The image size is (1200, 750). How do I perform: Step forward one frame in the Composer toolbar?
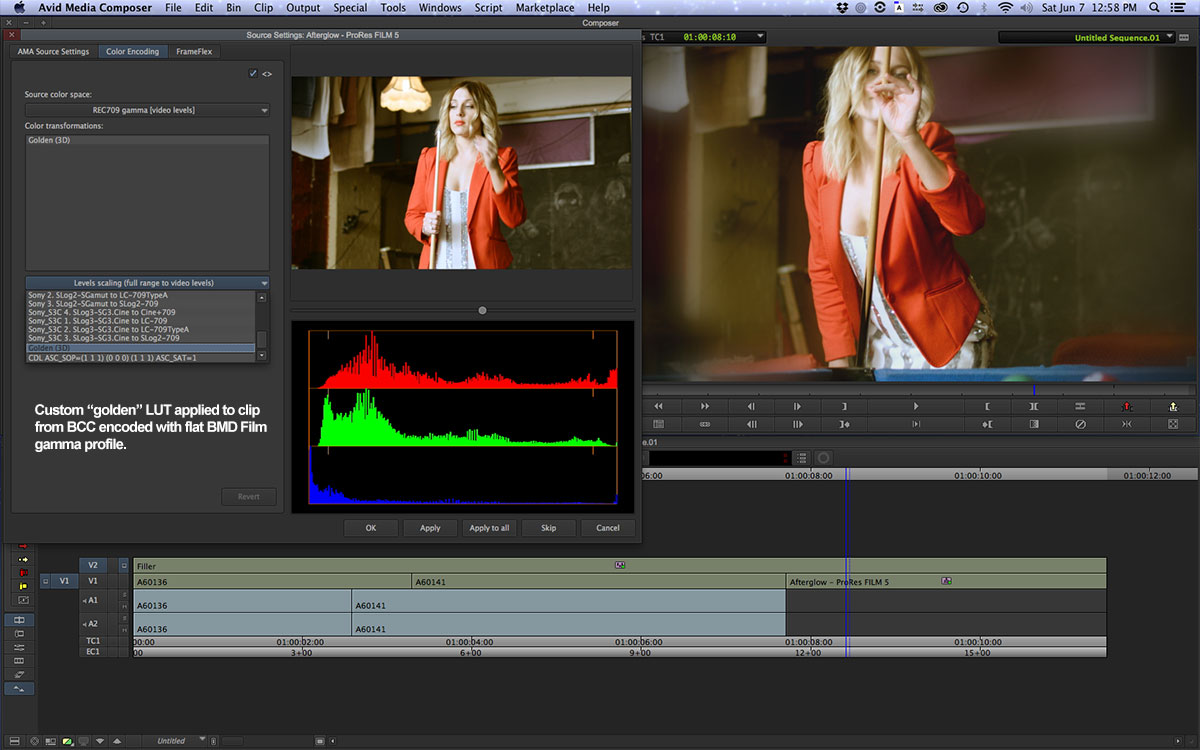click(x=797, y=406)
